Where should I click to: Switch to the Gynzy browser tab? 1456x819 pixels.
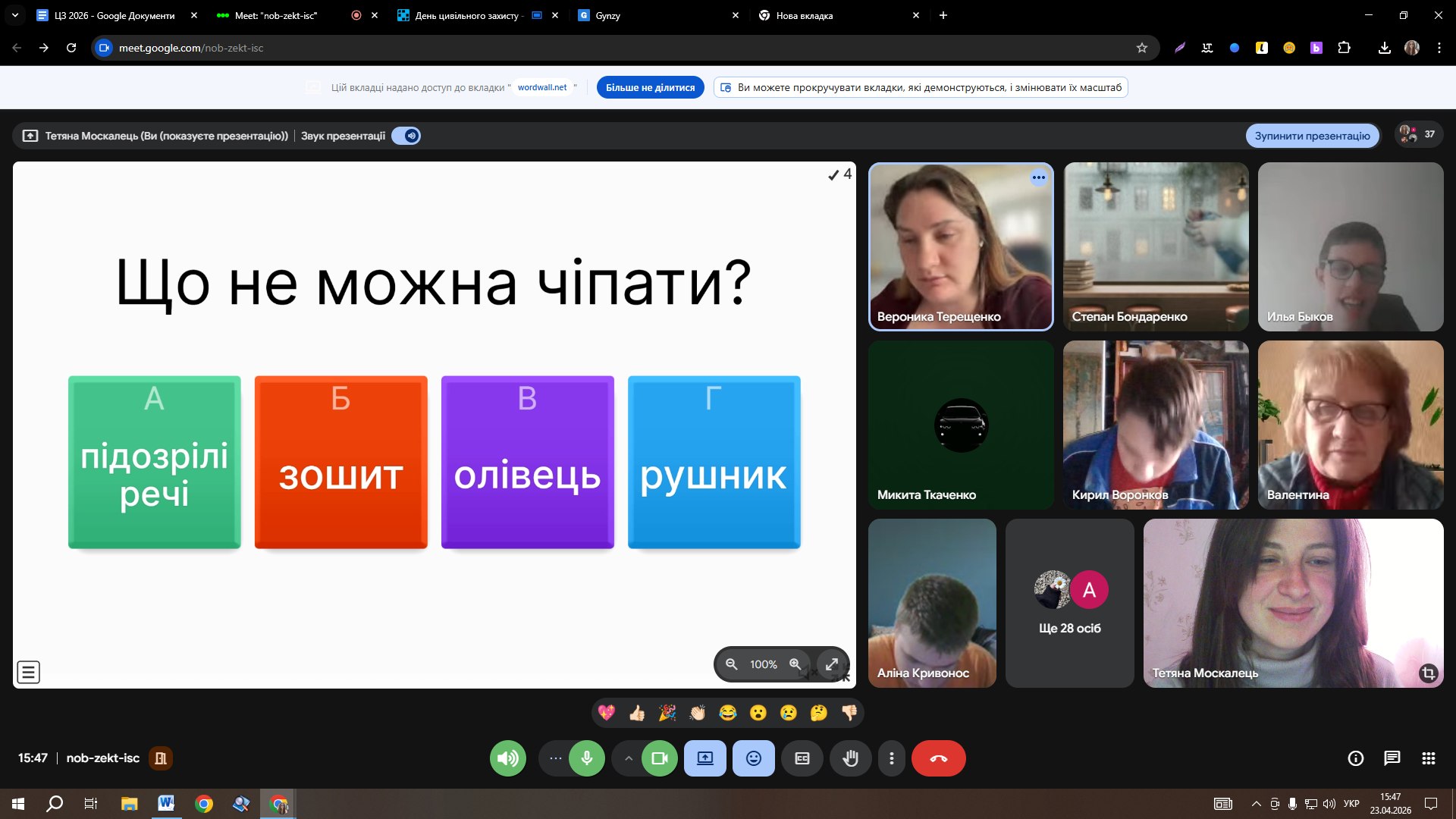[652, 15]
